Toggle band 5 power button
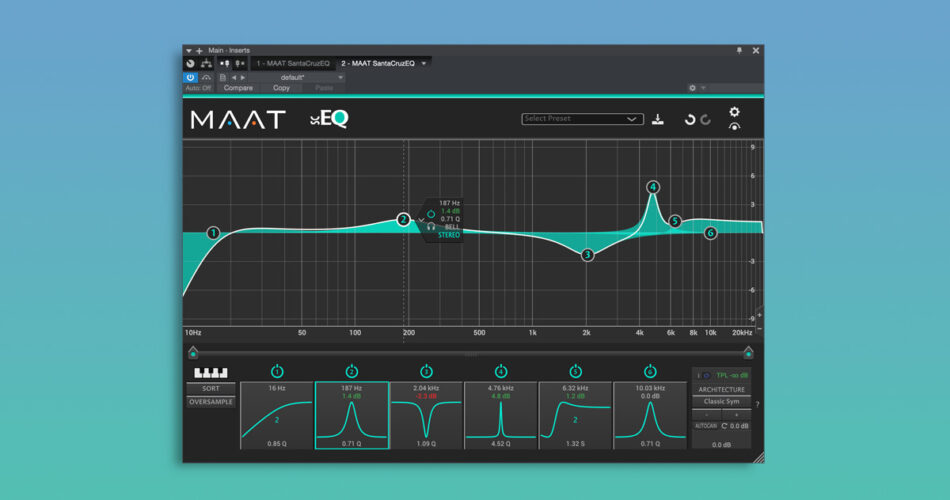The height and width of the screenshot is (500, 950). 575,371
